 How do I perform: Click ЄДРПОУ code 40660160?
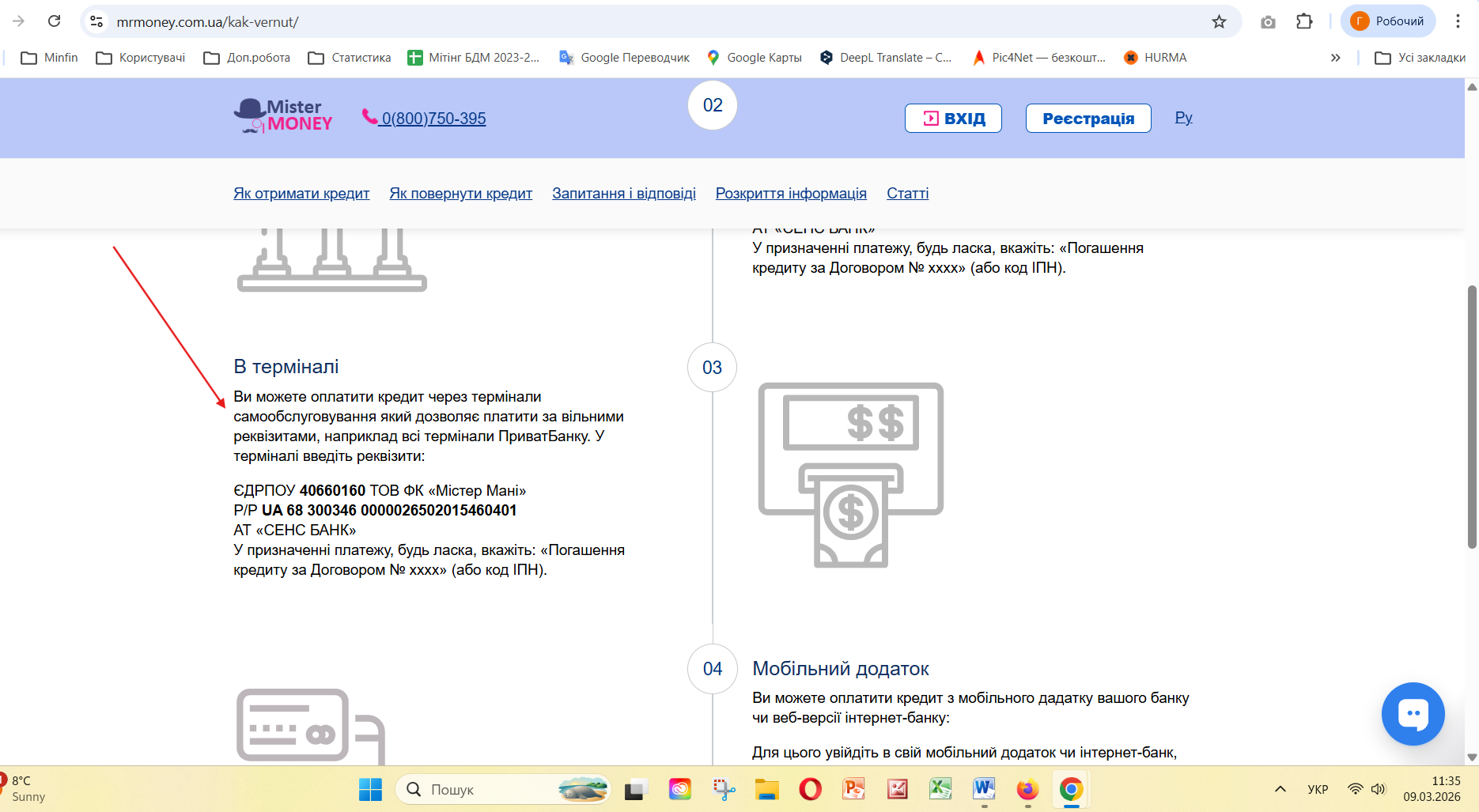tap(332, 491)
